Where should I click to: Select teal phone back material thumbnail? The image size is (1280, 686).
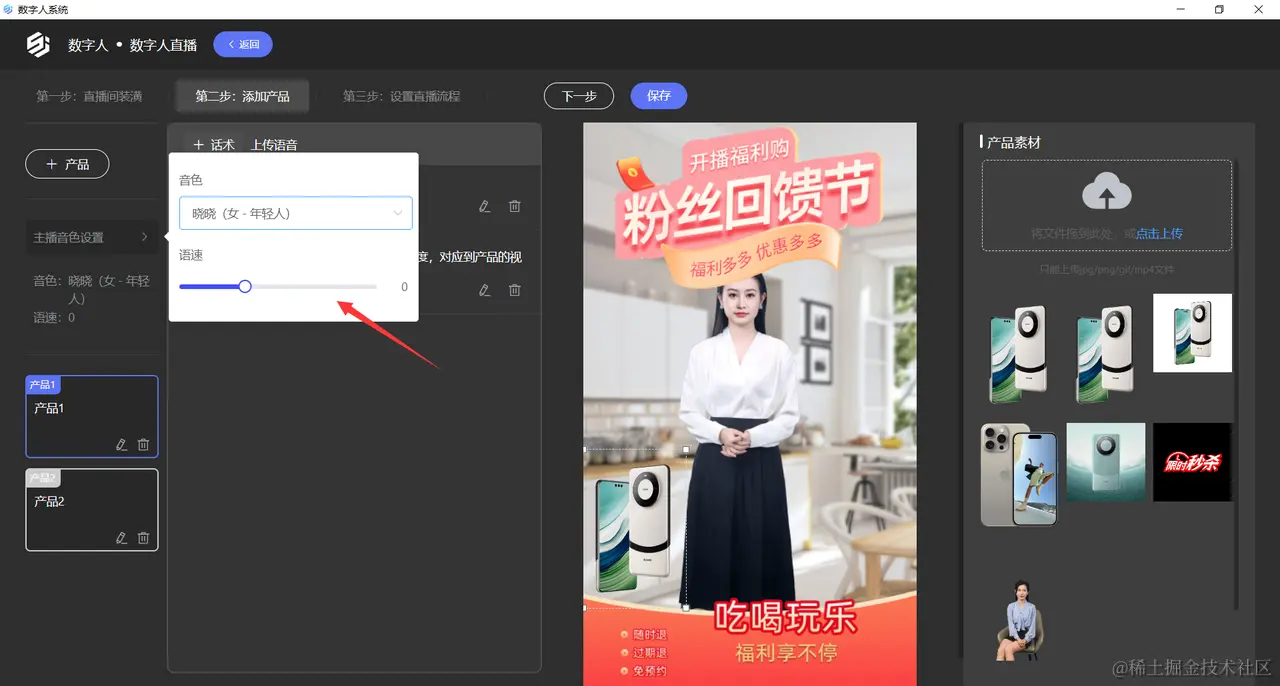[x=1105, y=462]
